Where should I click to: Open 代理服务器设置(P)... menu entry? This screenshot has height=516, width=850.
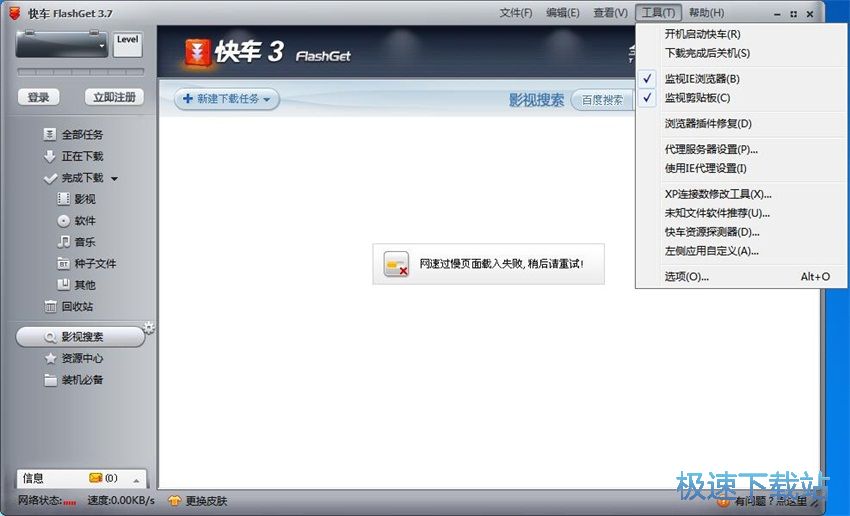click(x=711, y=149)
